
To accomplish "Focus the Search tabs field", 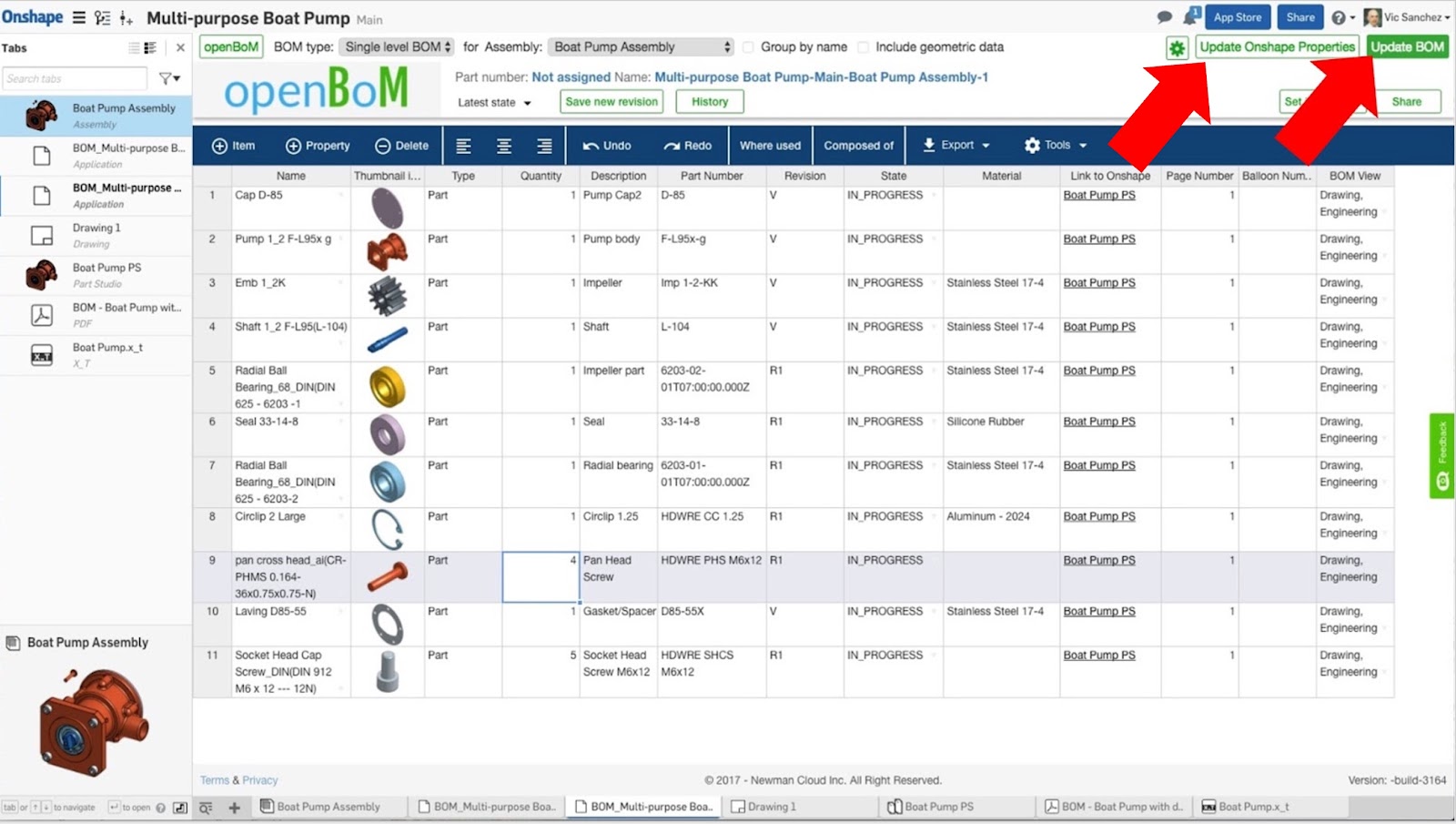I will (75, 79).
